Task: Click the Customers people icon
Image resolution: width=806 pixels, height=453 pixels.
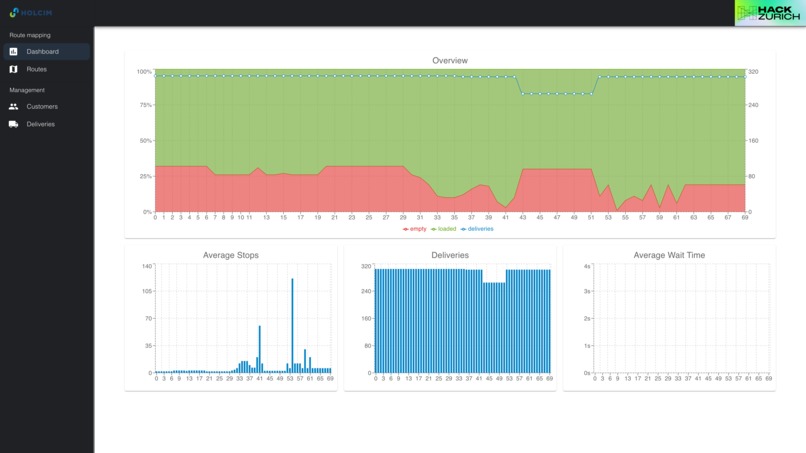Action: tap(13, 106)
